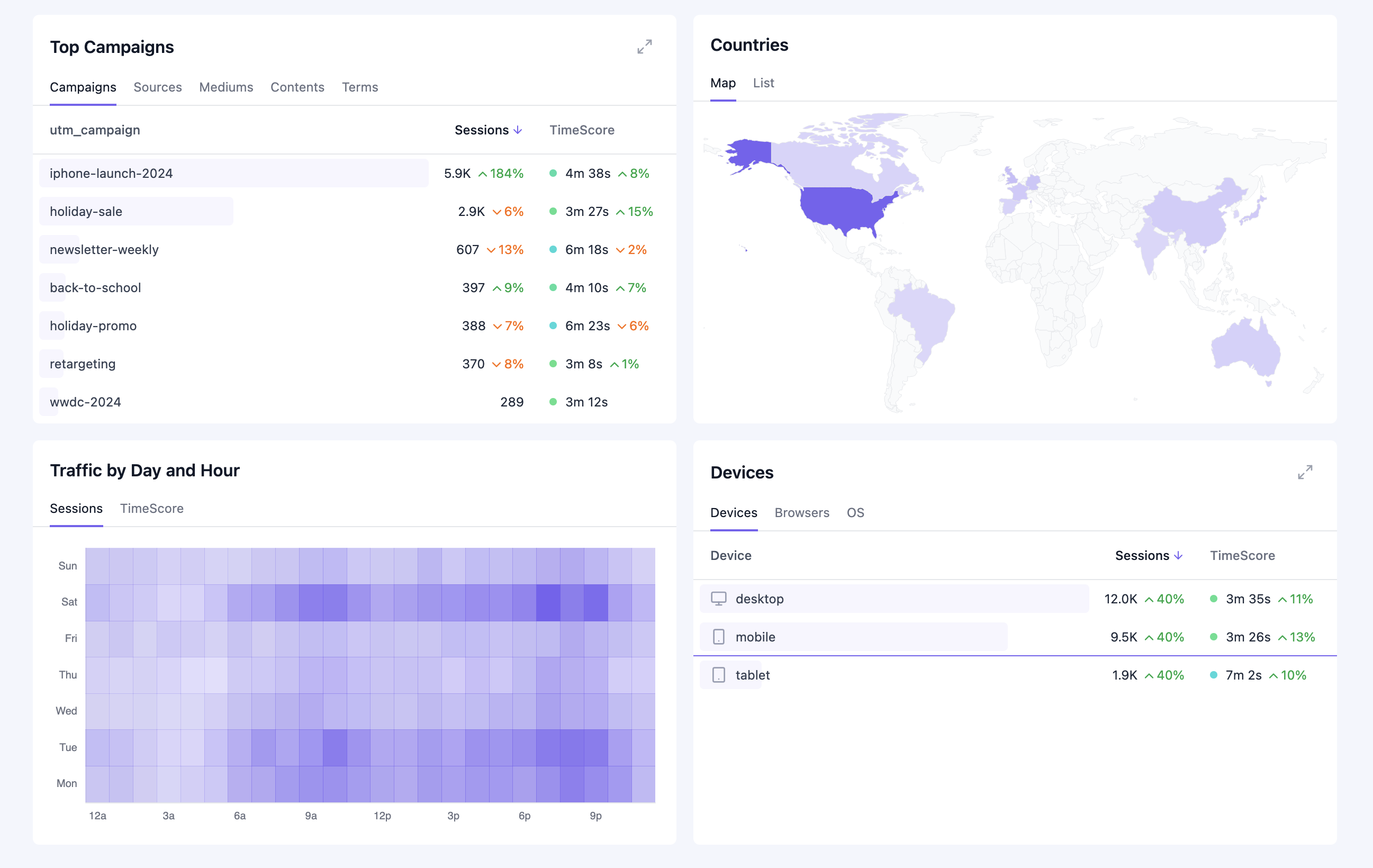Open the Contents tab
The image size is (1373, 868).
[297, 87]
